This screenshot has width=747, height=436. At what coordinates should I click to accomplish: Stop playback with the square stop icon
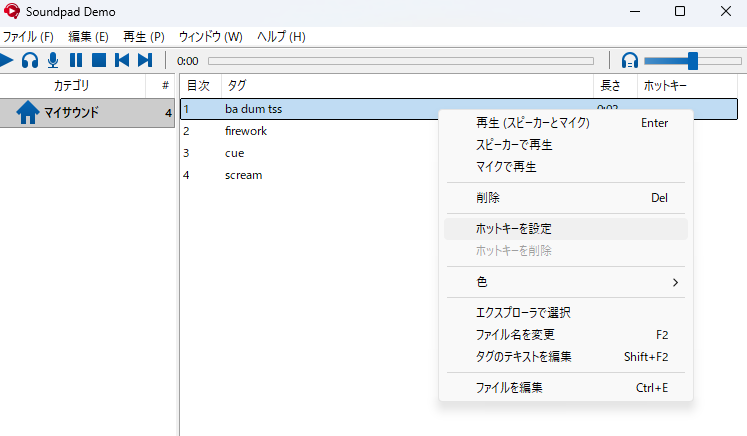point(99,60)
